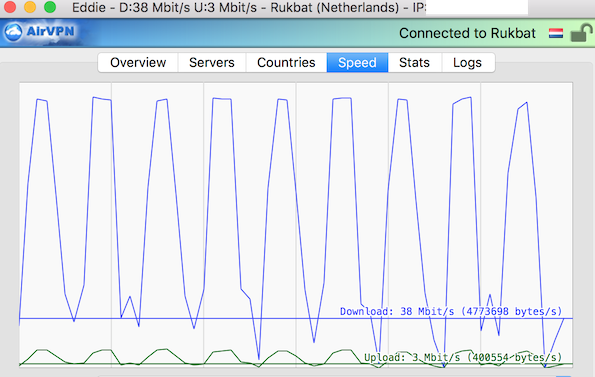Select the Speed tab

pos(357,63)
